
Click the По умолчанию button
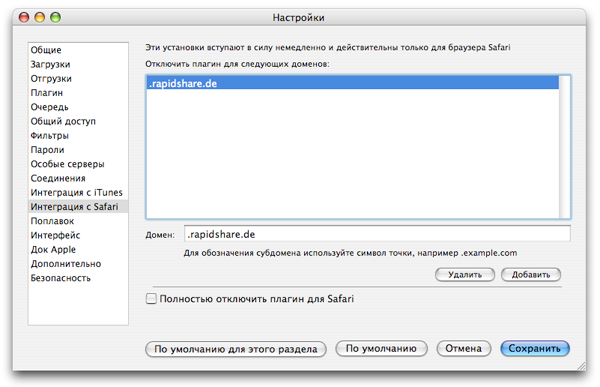(381, 349)
